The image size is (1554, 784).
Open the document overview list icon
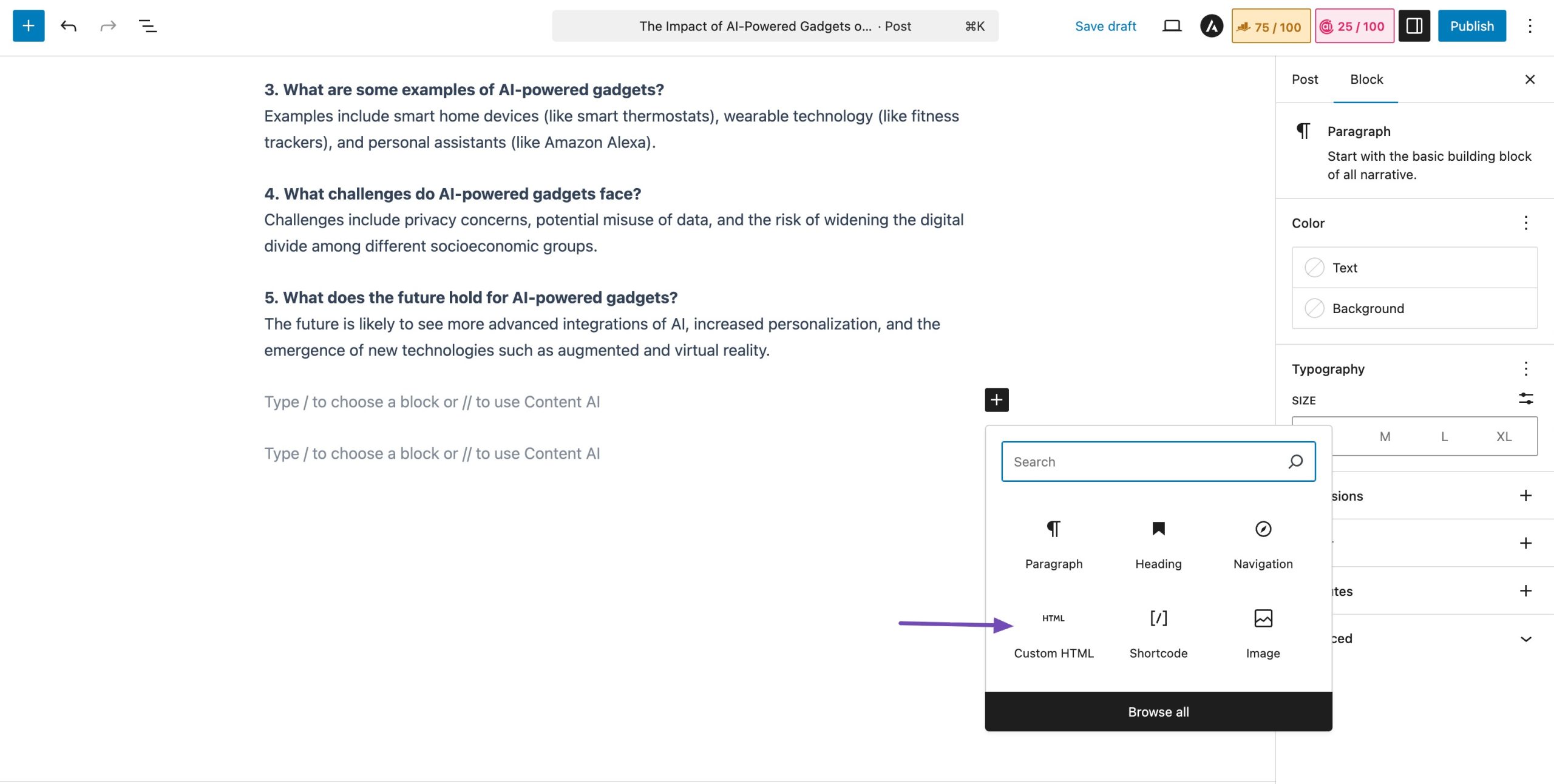pyautogui.click(x=148, y=26)
